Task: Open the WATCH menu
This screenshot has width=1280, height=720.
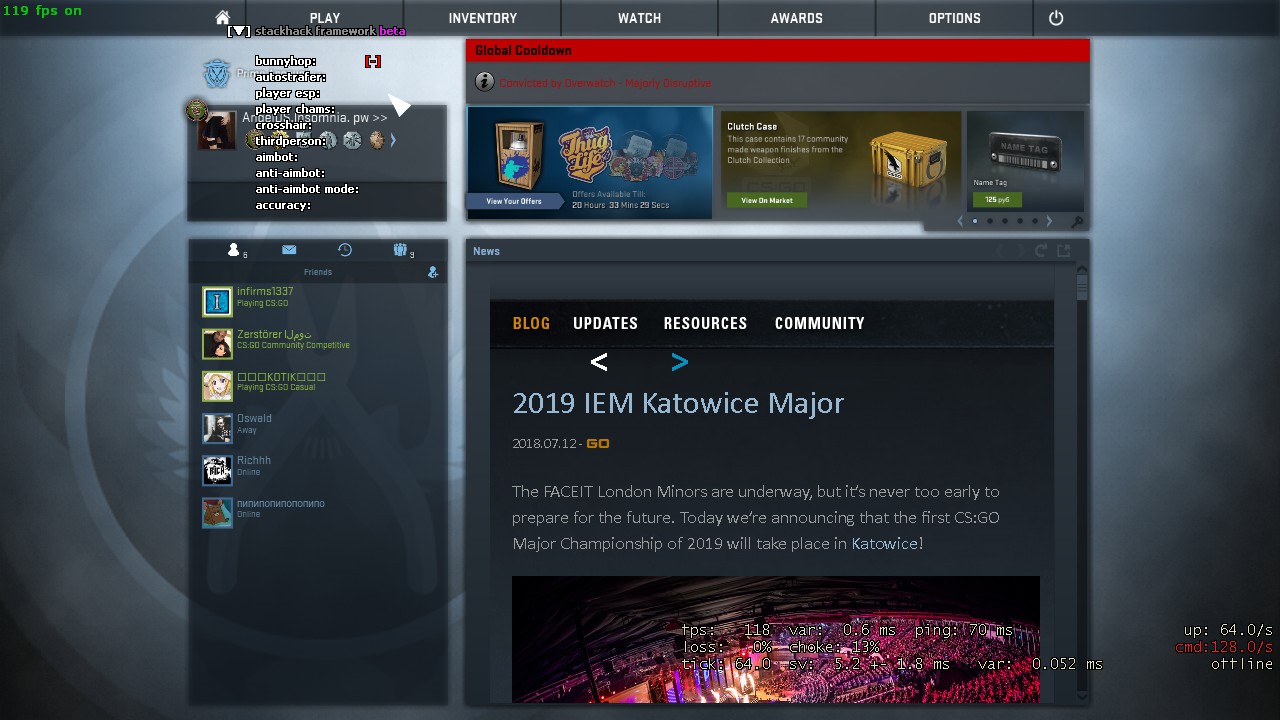Action: (640, 18)
